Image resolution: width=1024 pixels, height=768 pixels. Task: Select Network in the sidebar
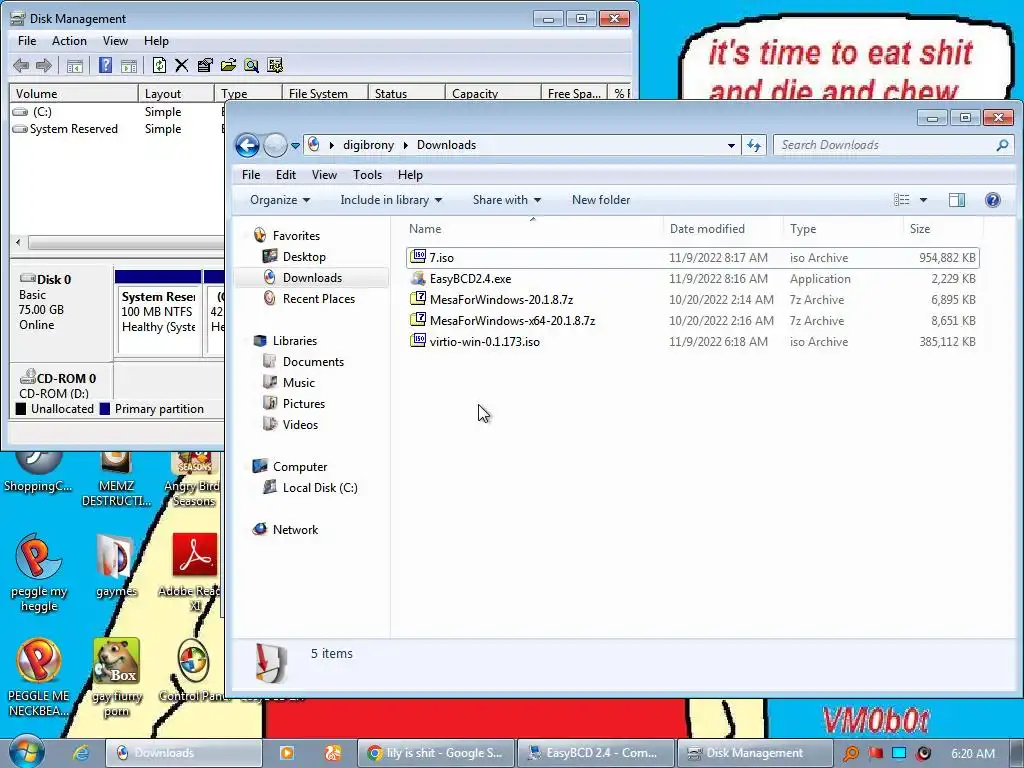295,530
